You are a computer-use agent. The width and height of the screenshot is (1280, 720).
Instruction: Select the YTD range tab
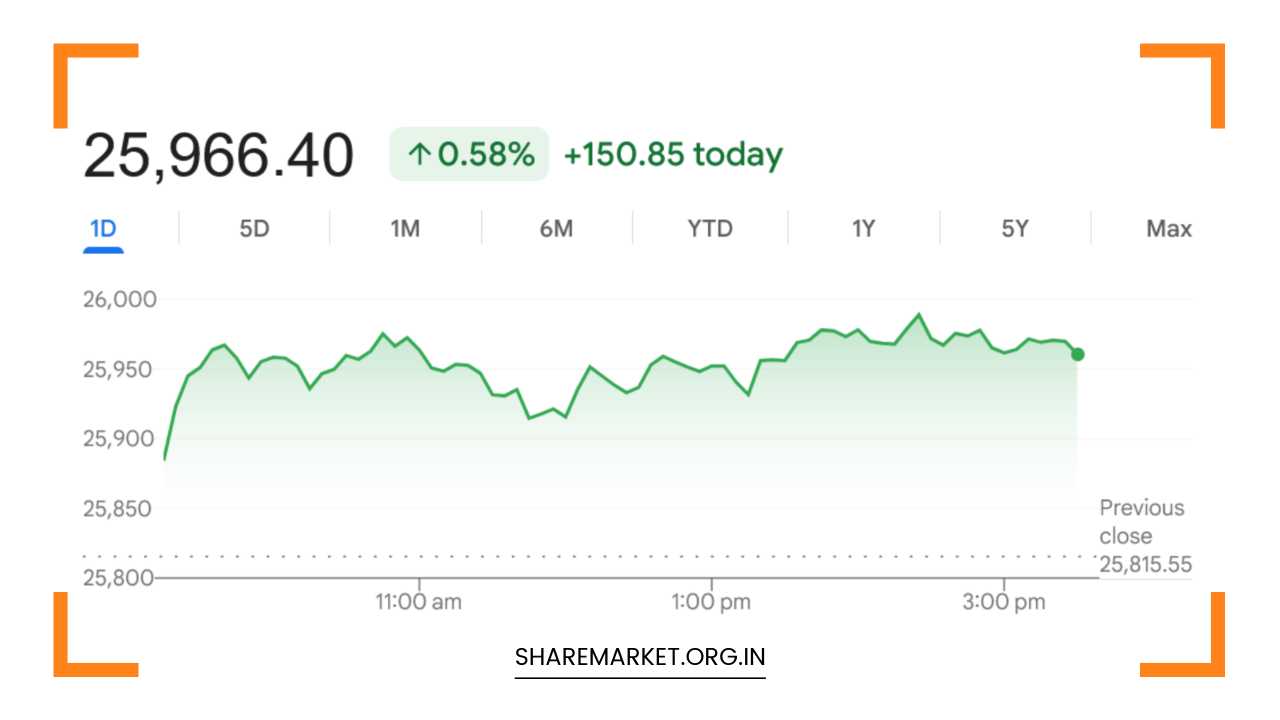710,229
